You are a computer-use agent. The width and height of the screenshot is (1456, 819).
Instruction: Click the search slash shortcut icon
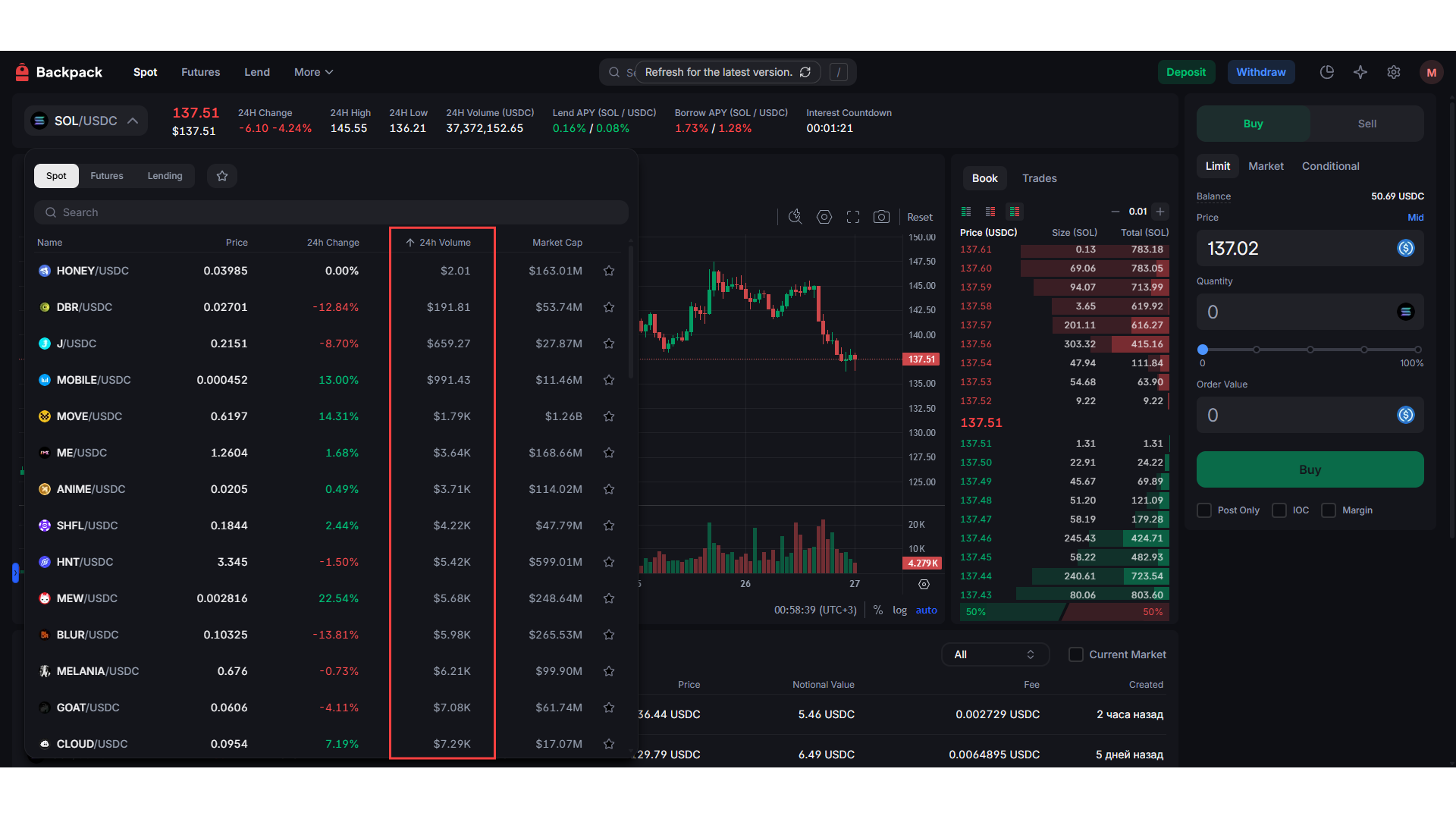tap(839, 72)
